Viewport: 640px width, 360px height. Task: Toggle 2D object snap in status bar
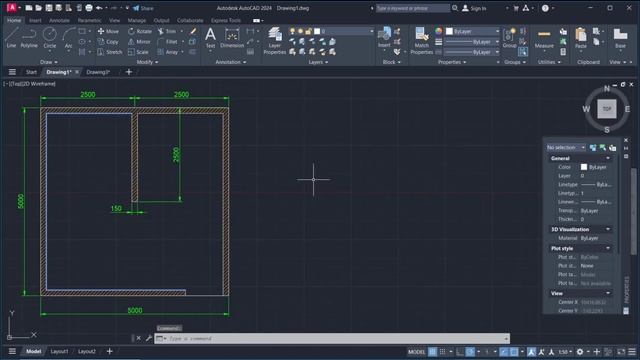click(514, 352)
